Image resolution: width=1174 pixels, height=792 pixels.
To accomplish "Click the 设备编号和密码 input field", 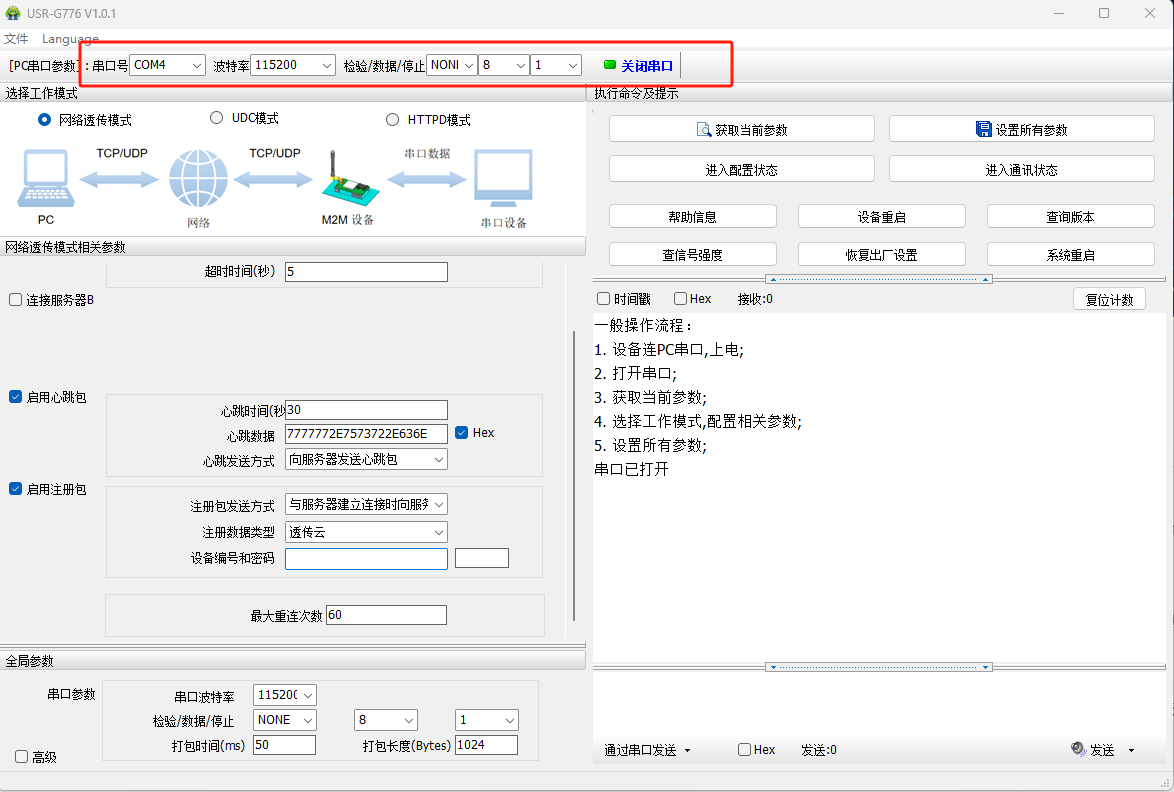I will click(x=366, y=559).
